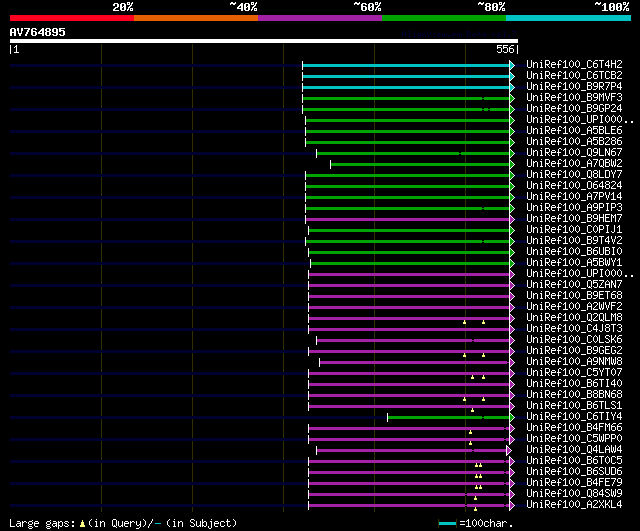
Task: Select the UniRef100_Q8LDY7 label
Action: [x=574, y=175]
